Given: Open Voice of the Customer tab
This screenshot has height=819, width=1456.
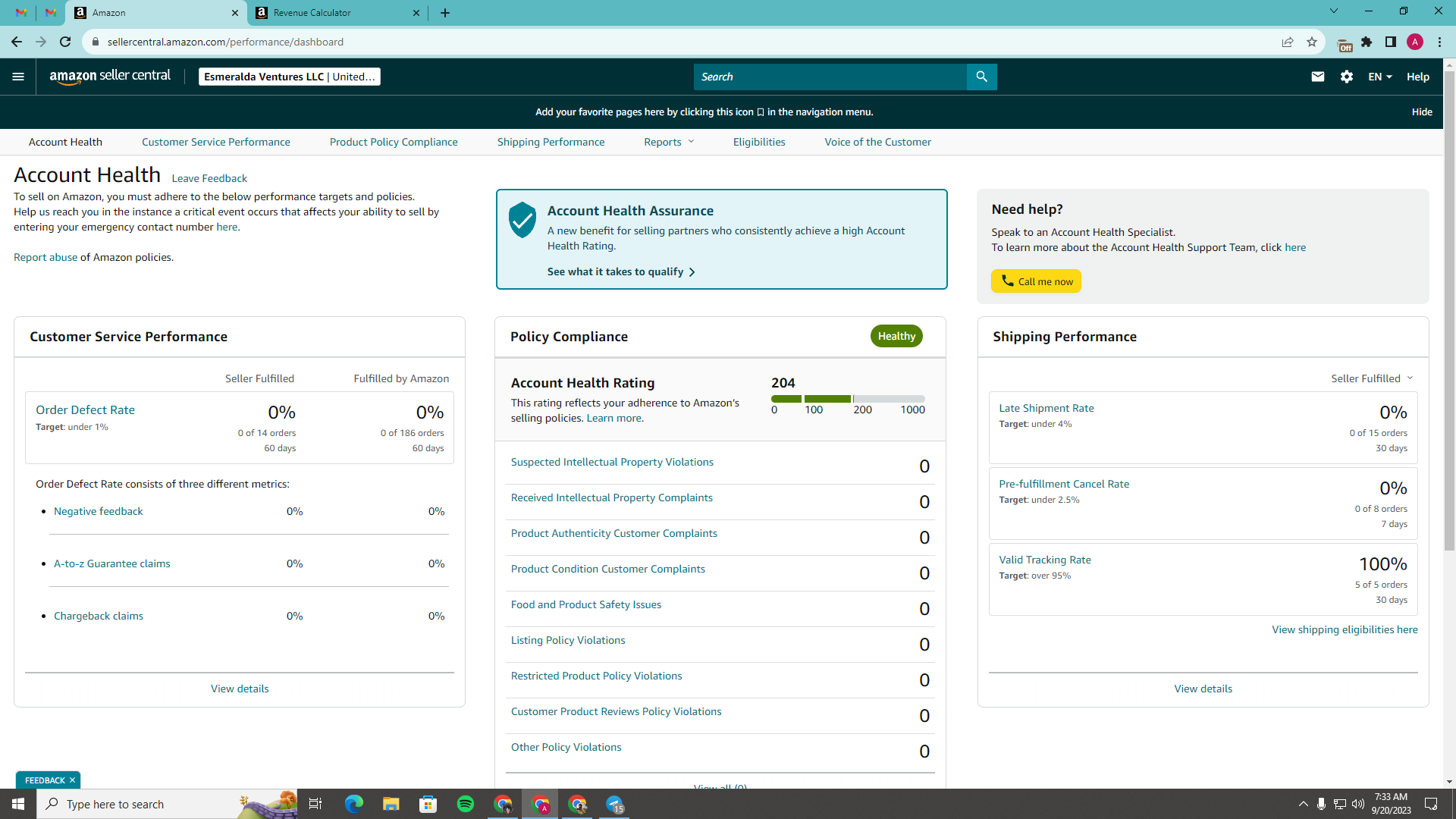Looking at the screenshot, I should pyautogui.click(x=878, y=142).
